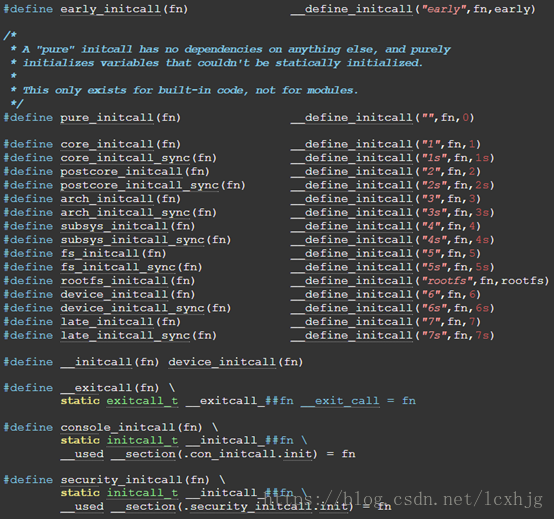Open the device_initcall_sync identifier
Image resolution: width=554 pixels, height=519 pixels.
132,308
